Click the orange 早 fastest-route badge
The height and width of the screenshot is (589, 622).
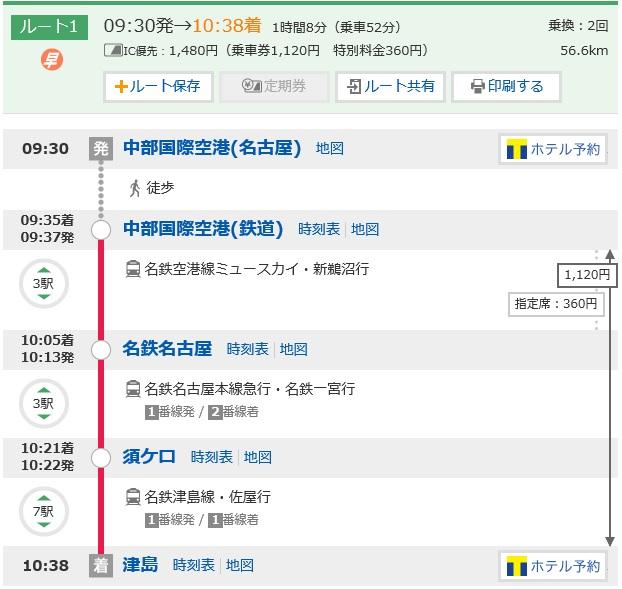pos(52,59)
